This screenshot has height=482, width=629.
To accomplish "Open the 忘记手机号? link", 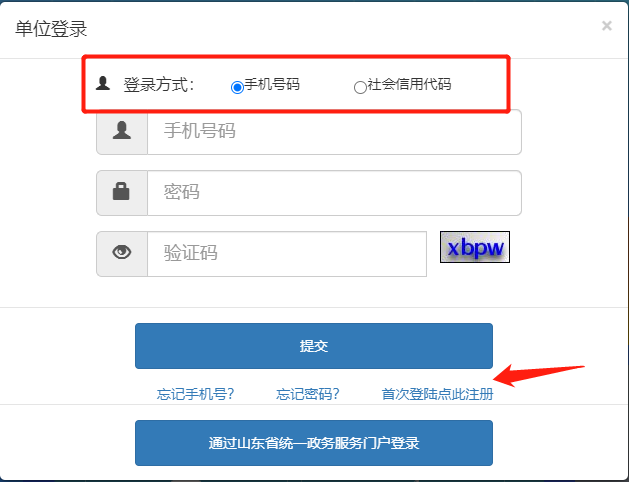I will (195, 394).
